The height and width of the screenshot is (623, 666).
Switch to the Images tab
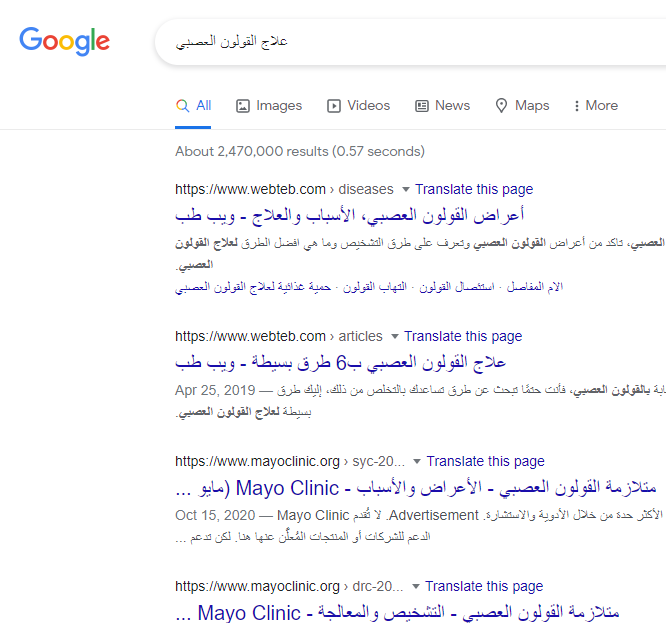[x=269, y=105]
